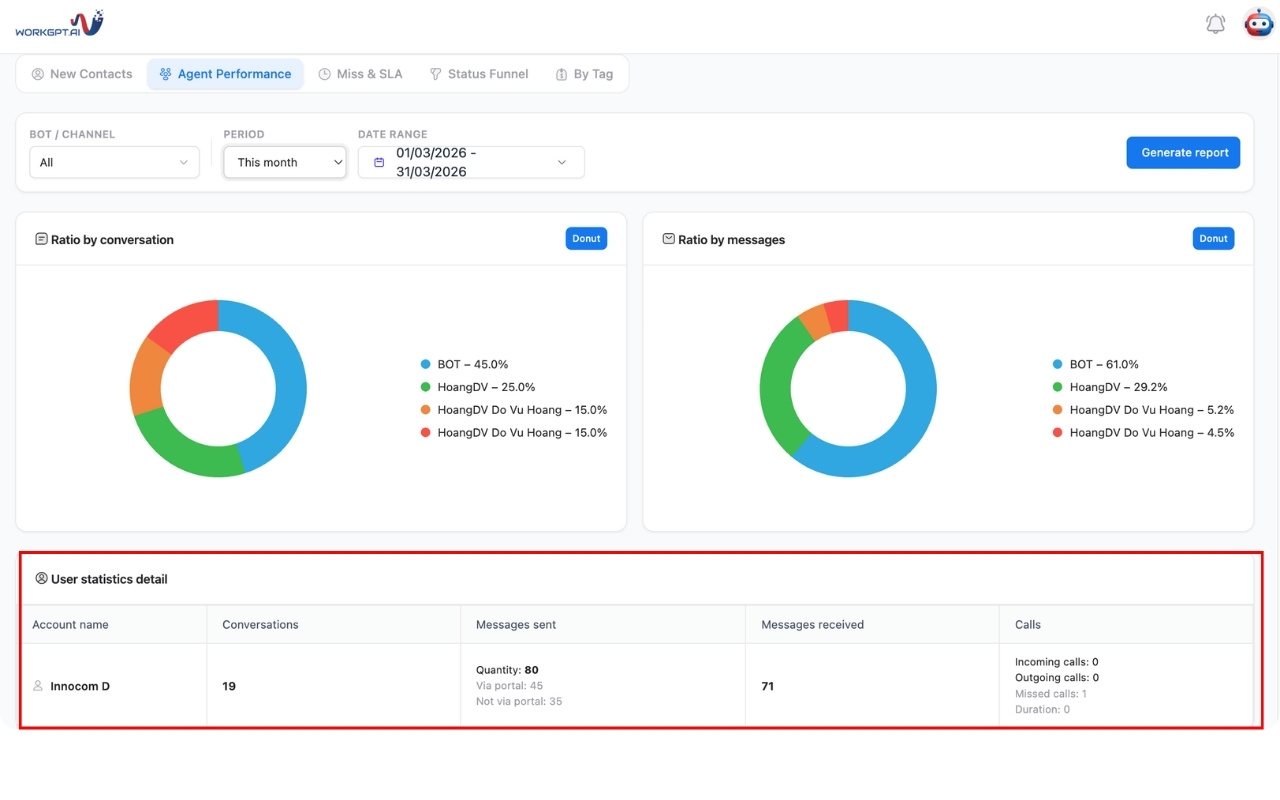This screenshot has width=1280, height=800.
Task: Expand the Bot / Channel dropdown
Action: [114, 162]
